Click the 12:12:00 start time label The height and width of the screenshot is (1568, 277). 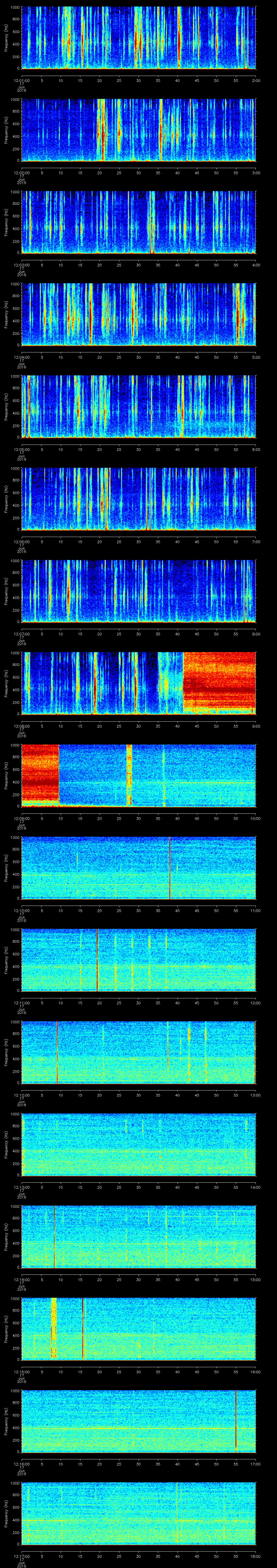click(x=21, y=1095)
